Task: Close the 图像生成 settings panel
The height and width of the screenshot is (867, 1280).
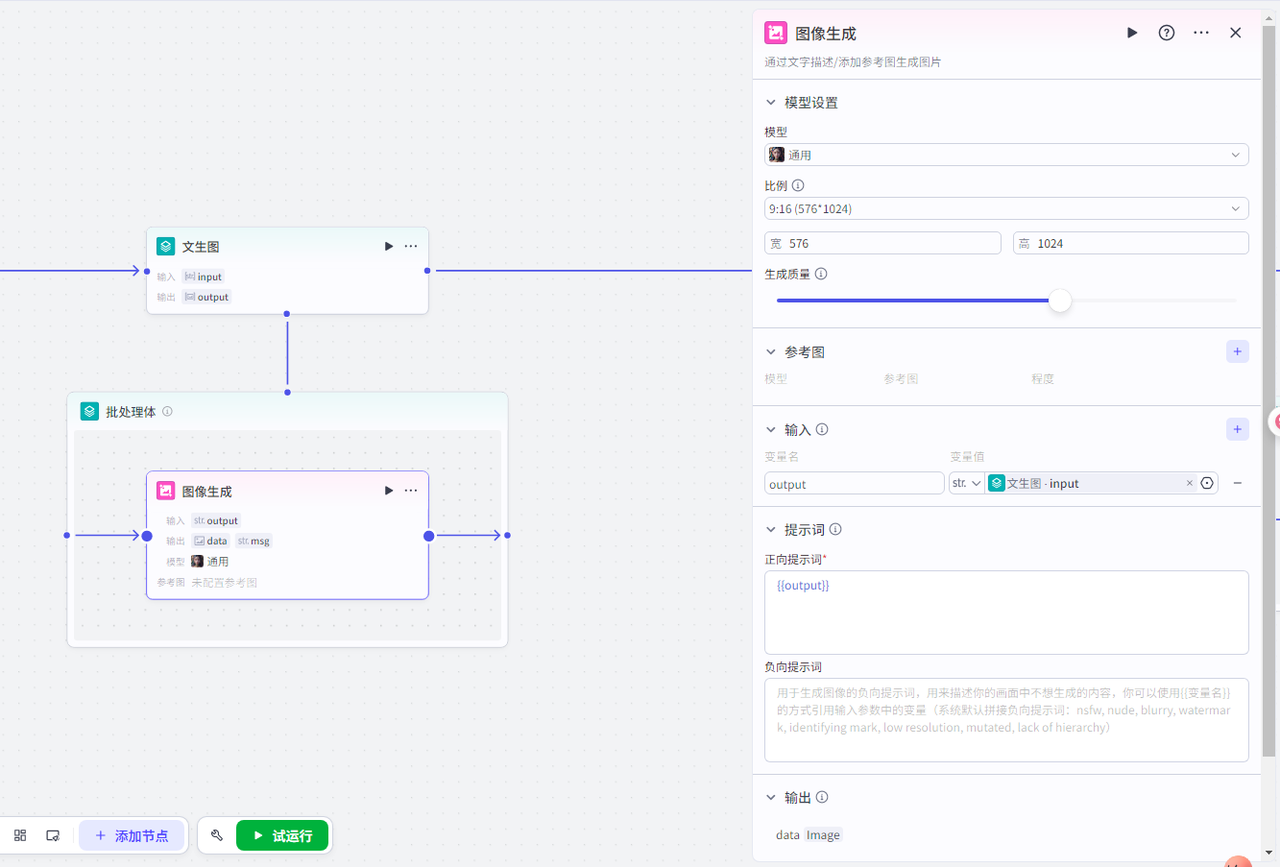Action: tap(1235, 33)
